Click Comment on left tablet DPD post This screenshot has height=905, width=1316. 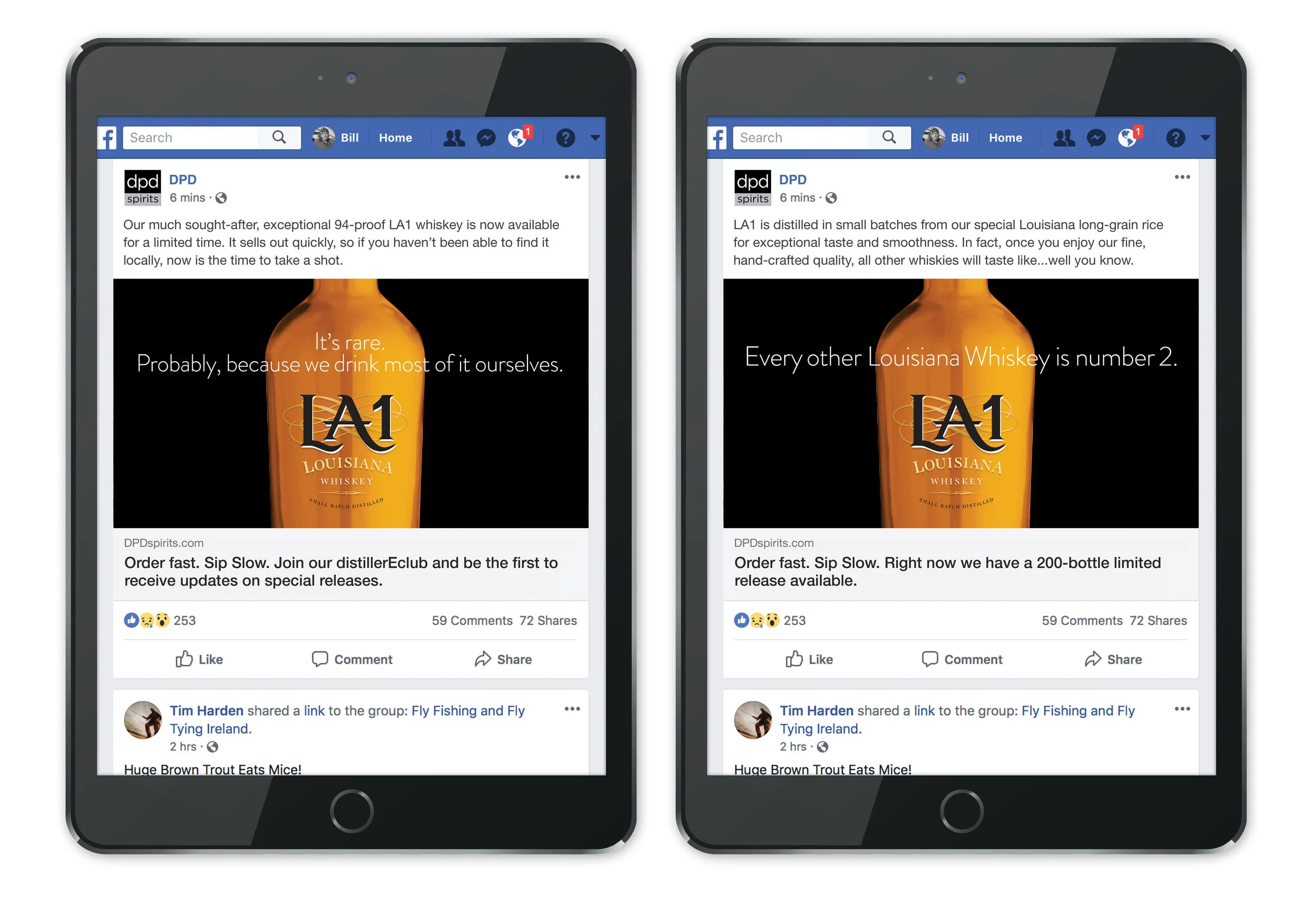coord(352,660)
